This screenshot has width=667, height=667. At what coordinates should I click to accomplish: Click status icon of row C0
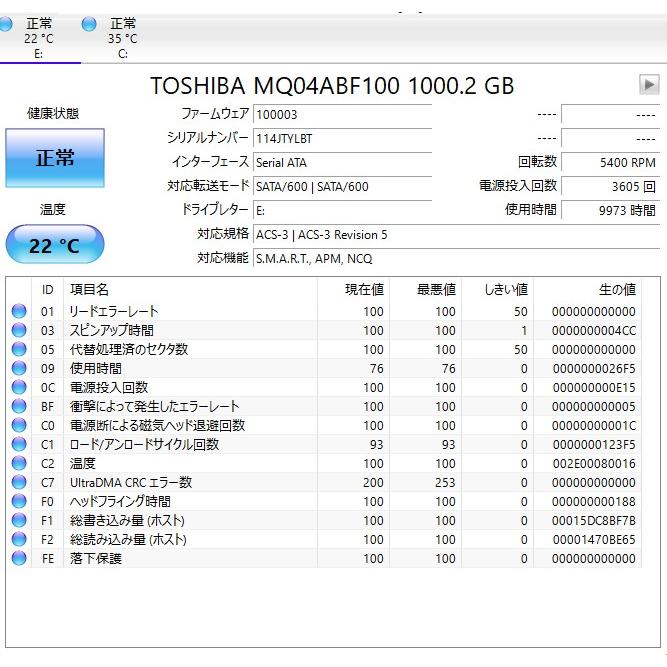[x=19, y=425]
